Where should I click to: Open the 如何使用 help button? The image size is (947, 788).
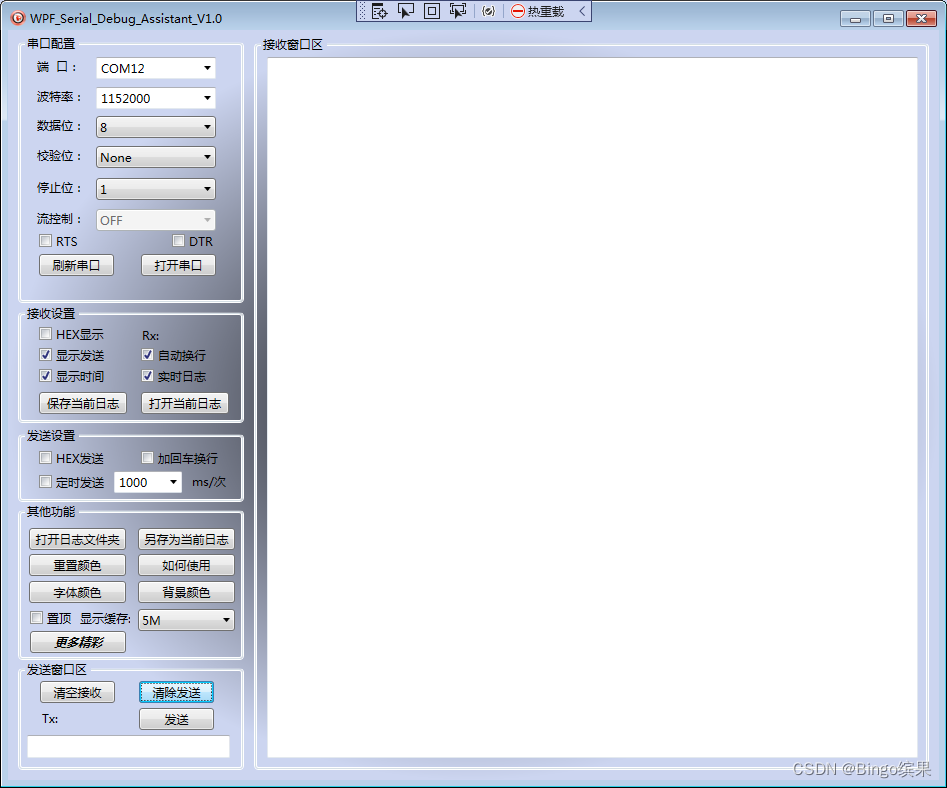tap(185, 565)
